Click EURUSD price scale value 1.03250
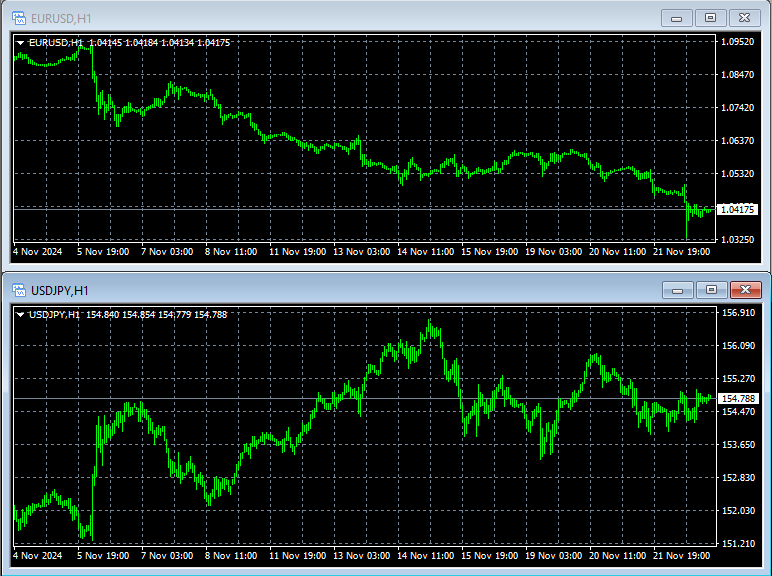 pyautogui.click(x=737, y=240)
